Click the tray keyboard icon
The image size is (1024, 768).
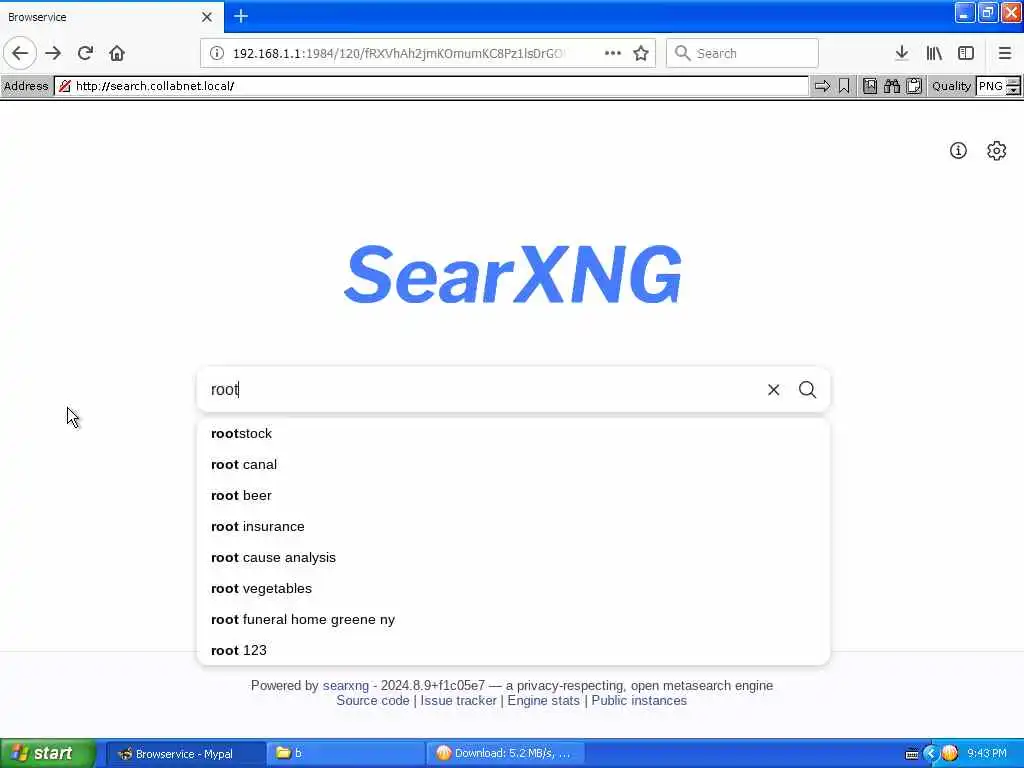pyautogui.click(x=912, y=754)
